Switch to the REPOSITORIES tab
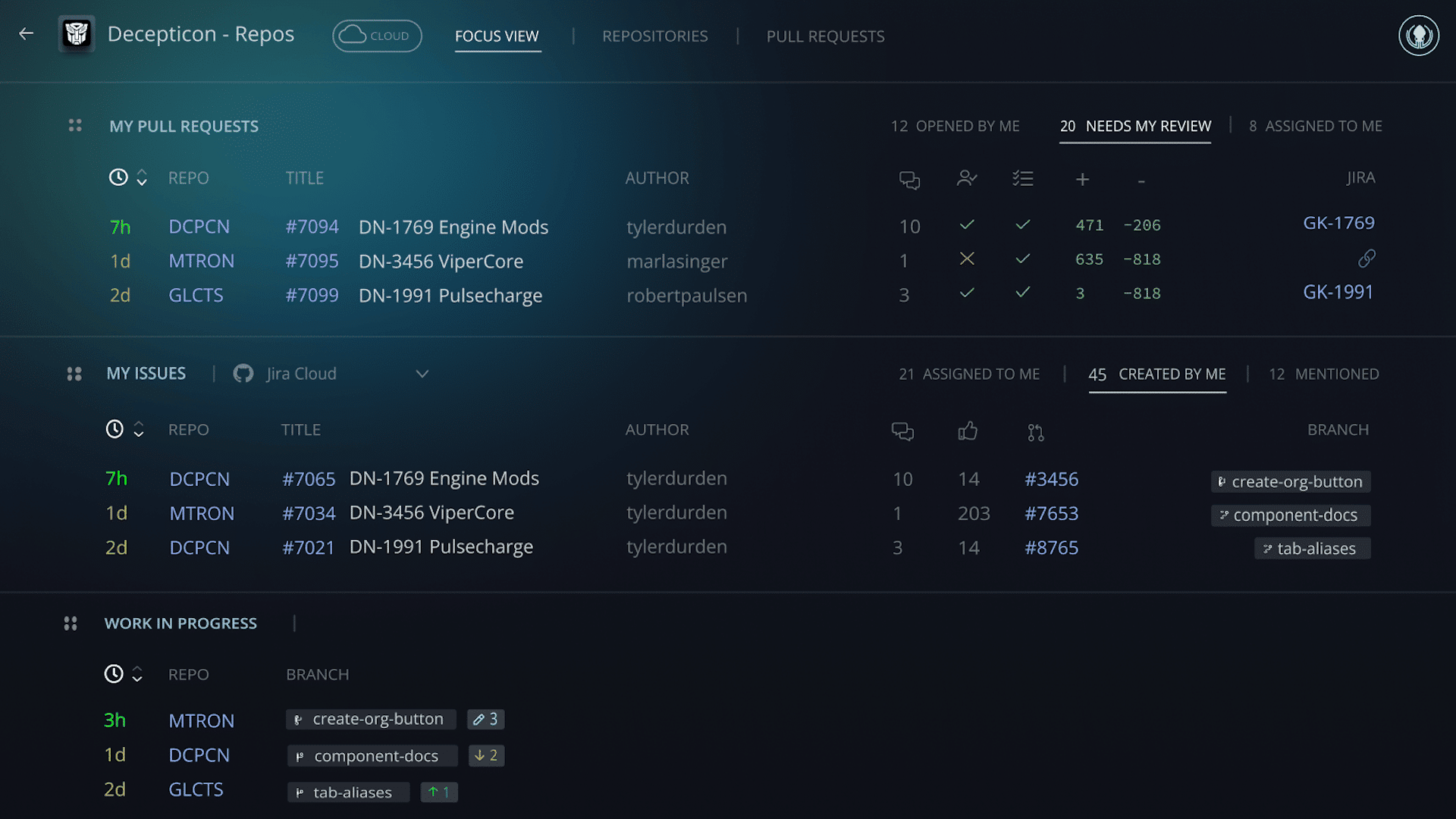 [x=654, y=36]
